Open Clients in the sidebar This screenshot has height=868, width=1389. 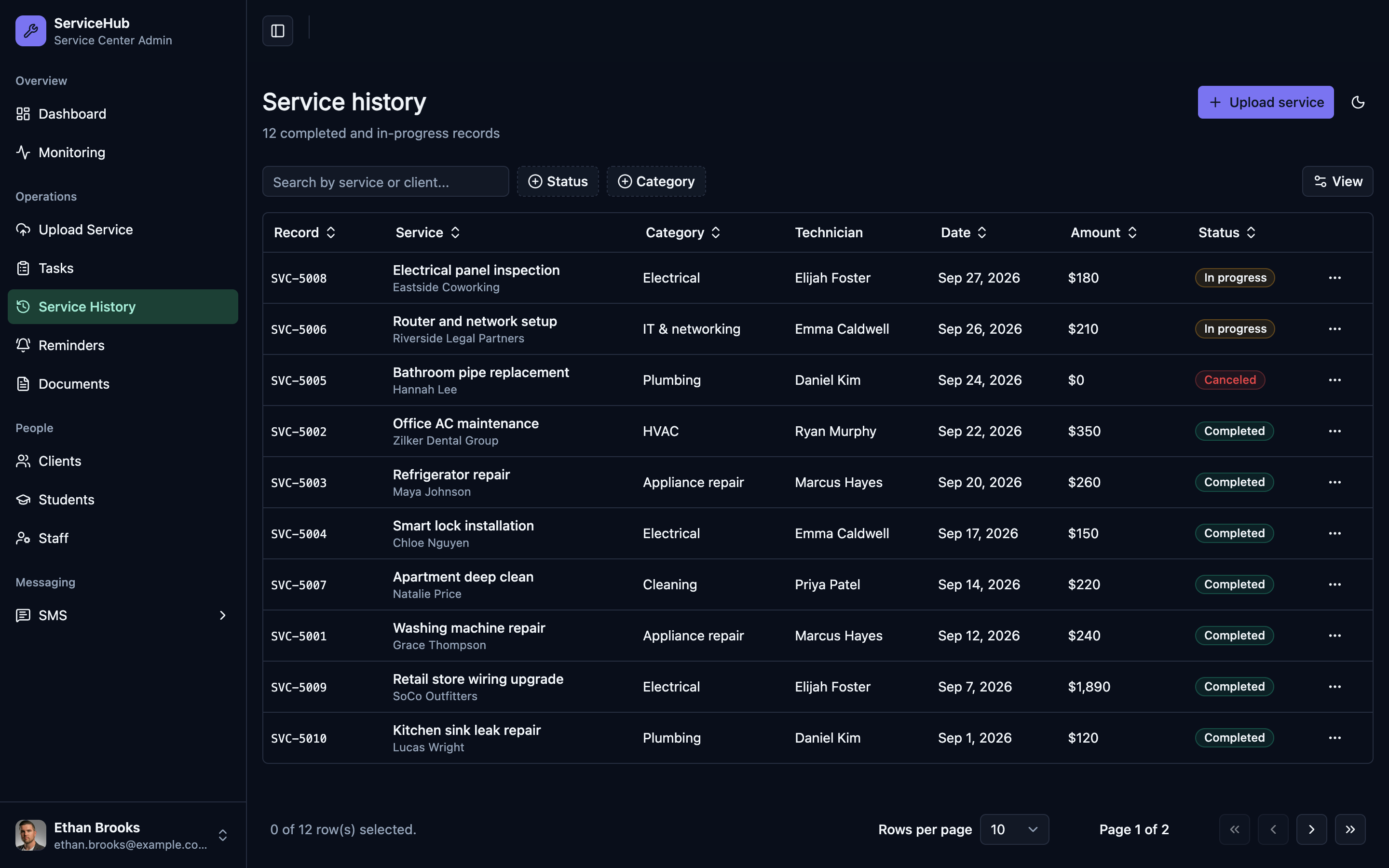click(x=123, y=461)
